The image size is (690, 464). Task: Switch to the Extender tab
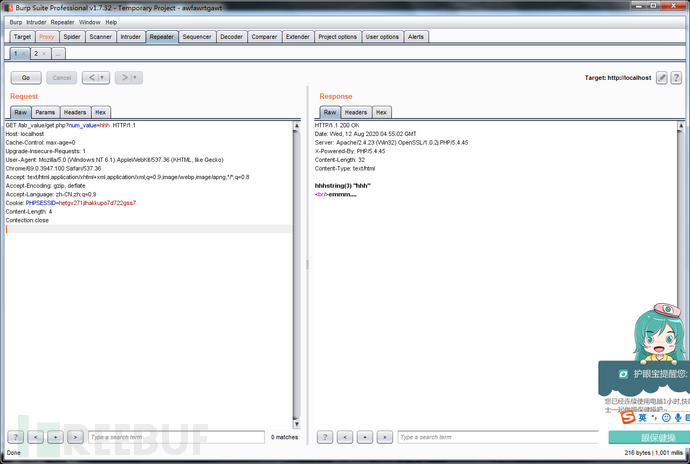[x=297, y=37]
